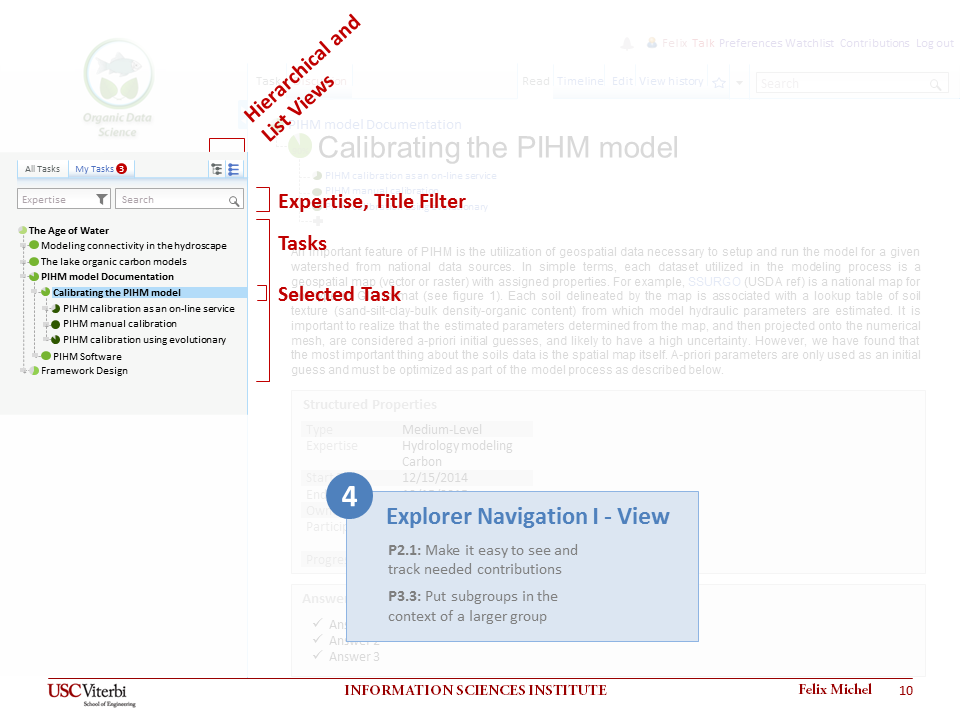
Task: Collapse the PIHM model Documentation node
Action: click(23, 277)
